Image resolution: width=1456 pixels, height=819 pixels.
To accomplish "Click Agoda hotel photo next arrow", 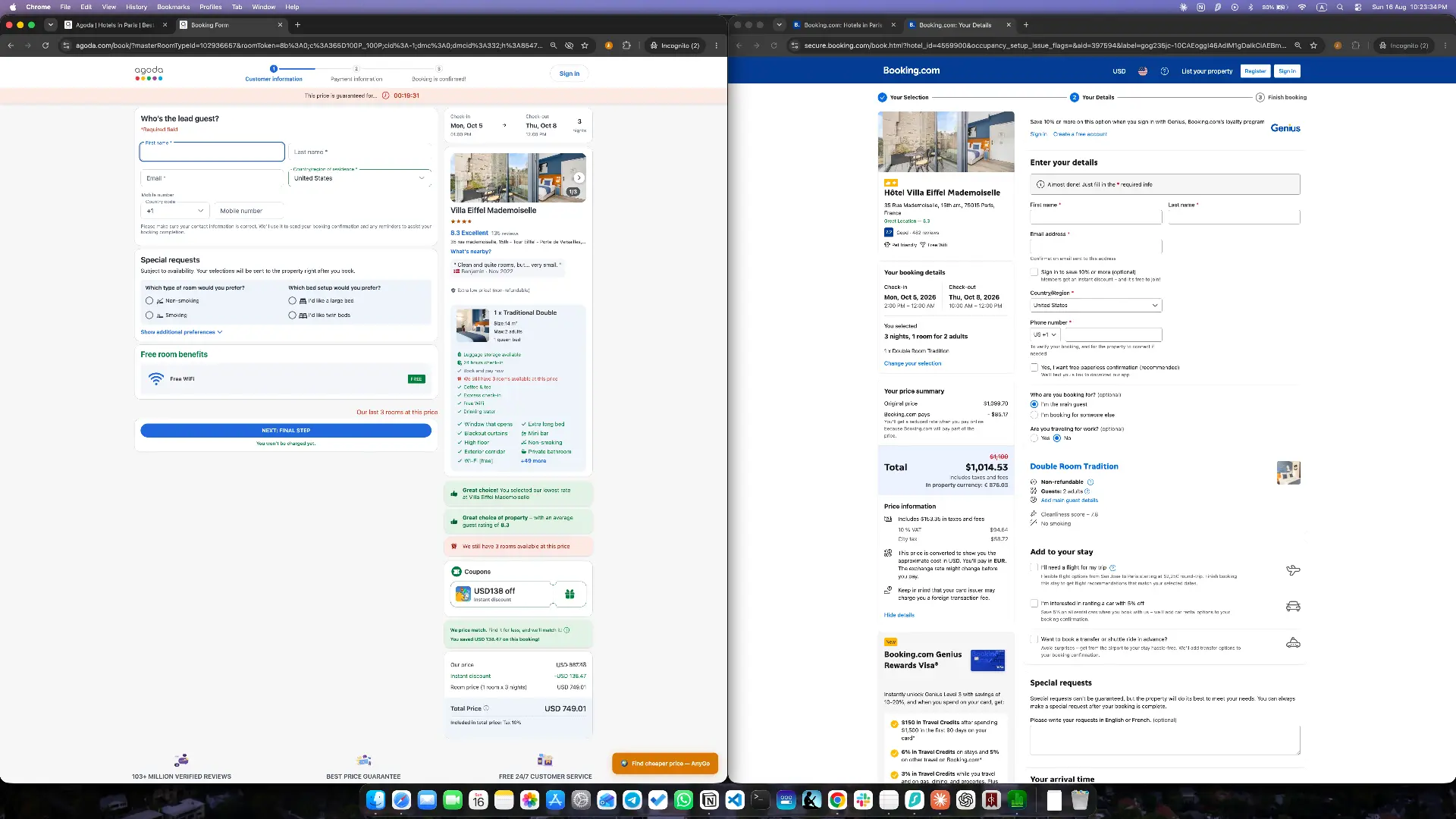I will 579,177.
